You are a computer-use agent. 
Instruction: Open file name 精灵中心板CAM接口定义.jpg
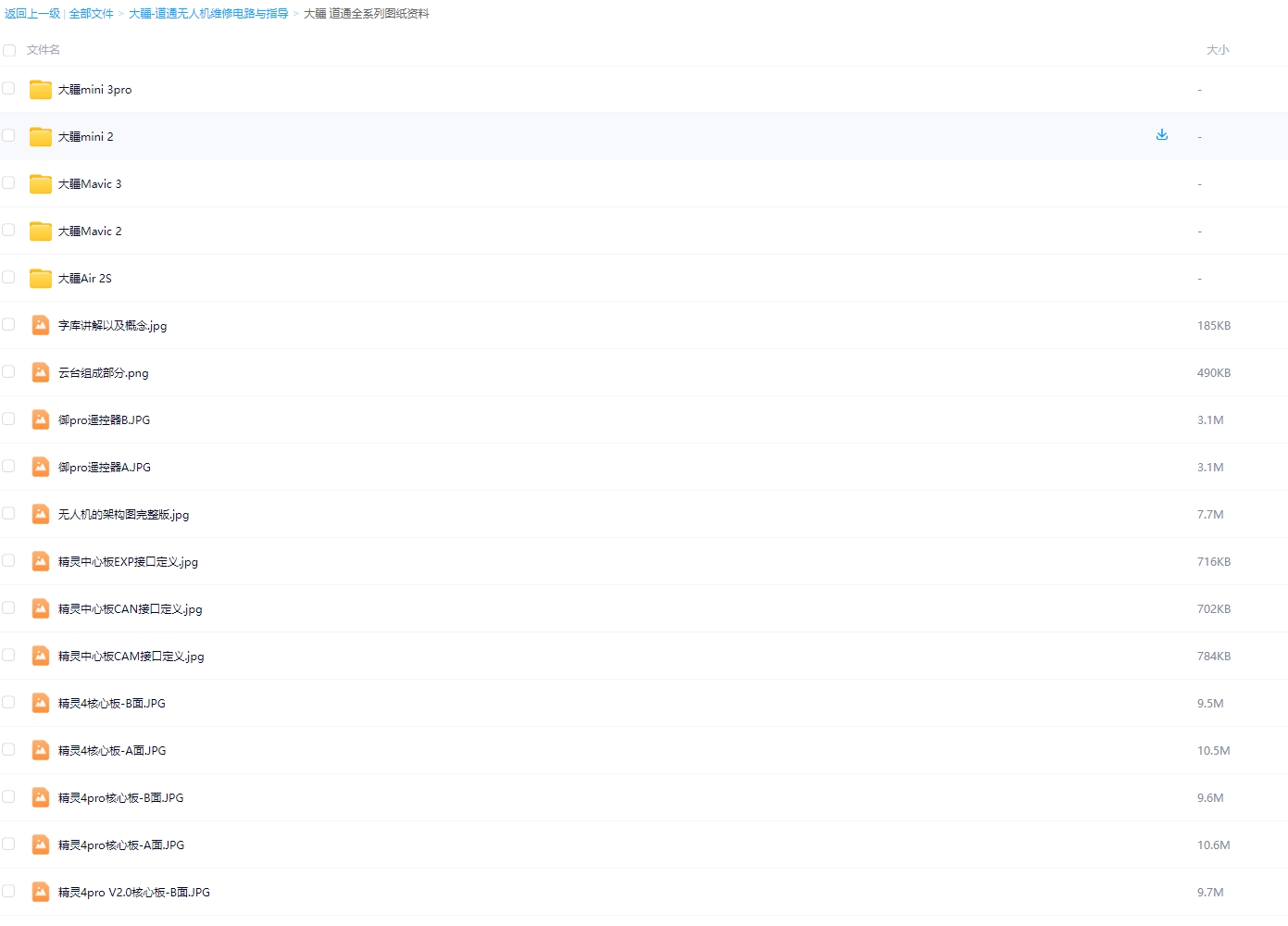click(x=131, y=657)
